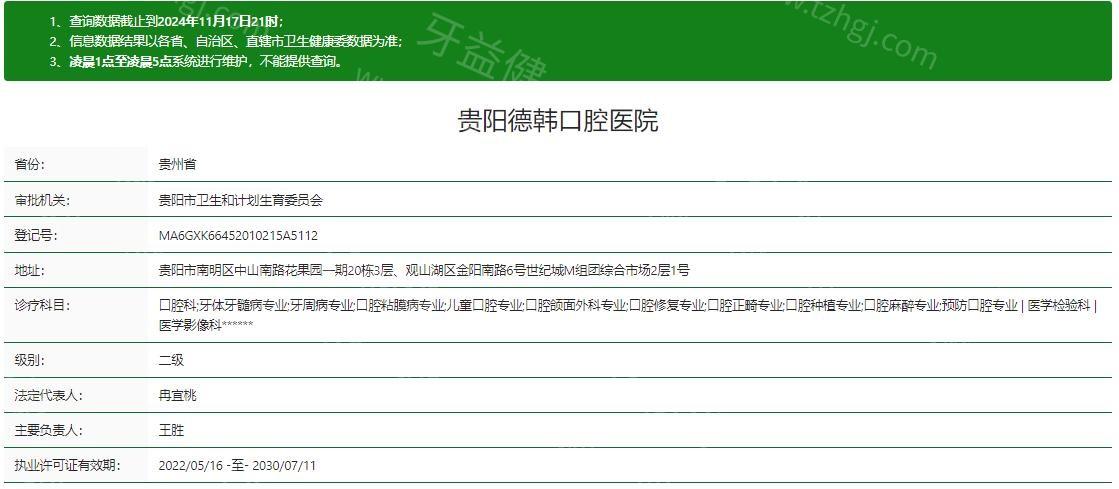Select the address starting 贵阳市南明区中山南路

click(424, 271)
